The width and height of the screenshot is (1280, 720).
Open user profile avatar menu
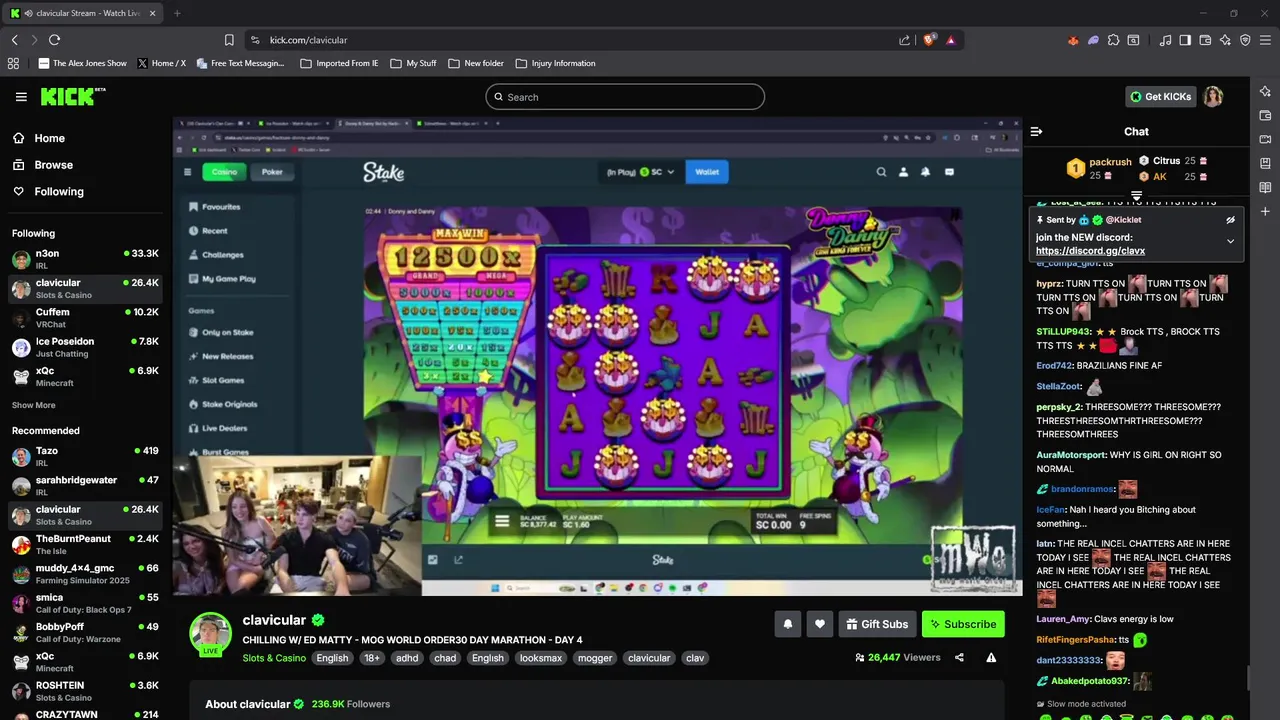(1213, 97)
